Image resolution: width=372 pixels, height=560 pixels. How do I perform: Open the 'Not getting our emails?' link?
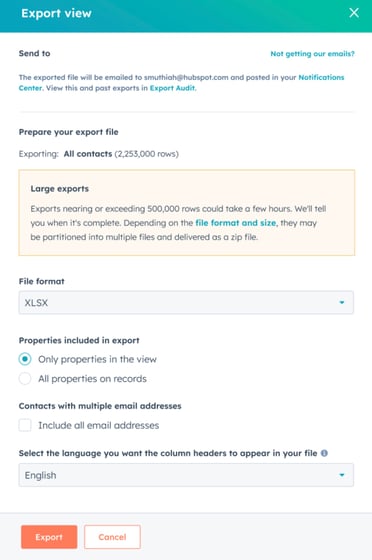click(x=312, y=54)
